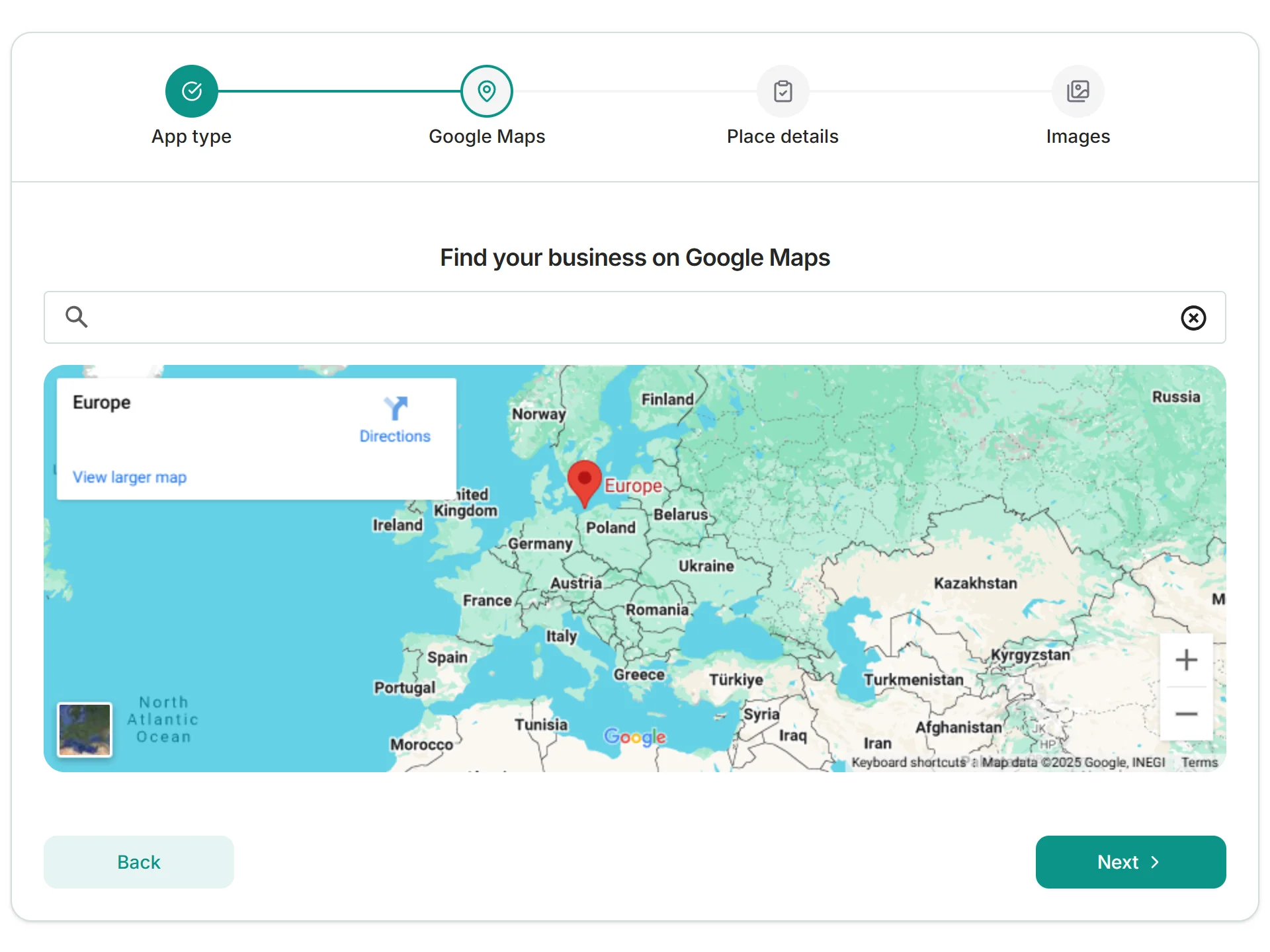Click the red Europe label beside pin

[633, 486]
